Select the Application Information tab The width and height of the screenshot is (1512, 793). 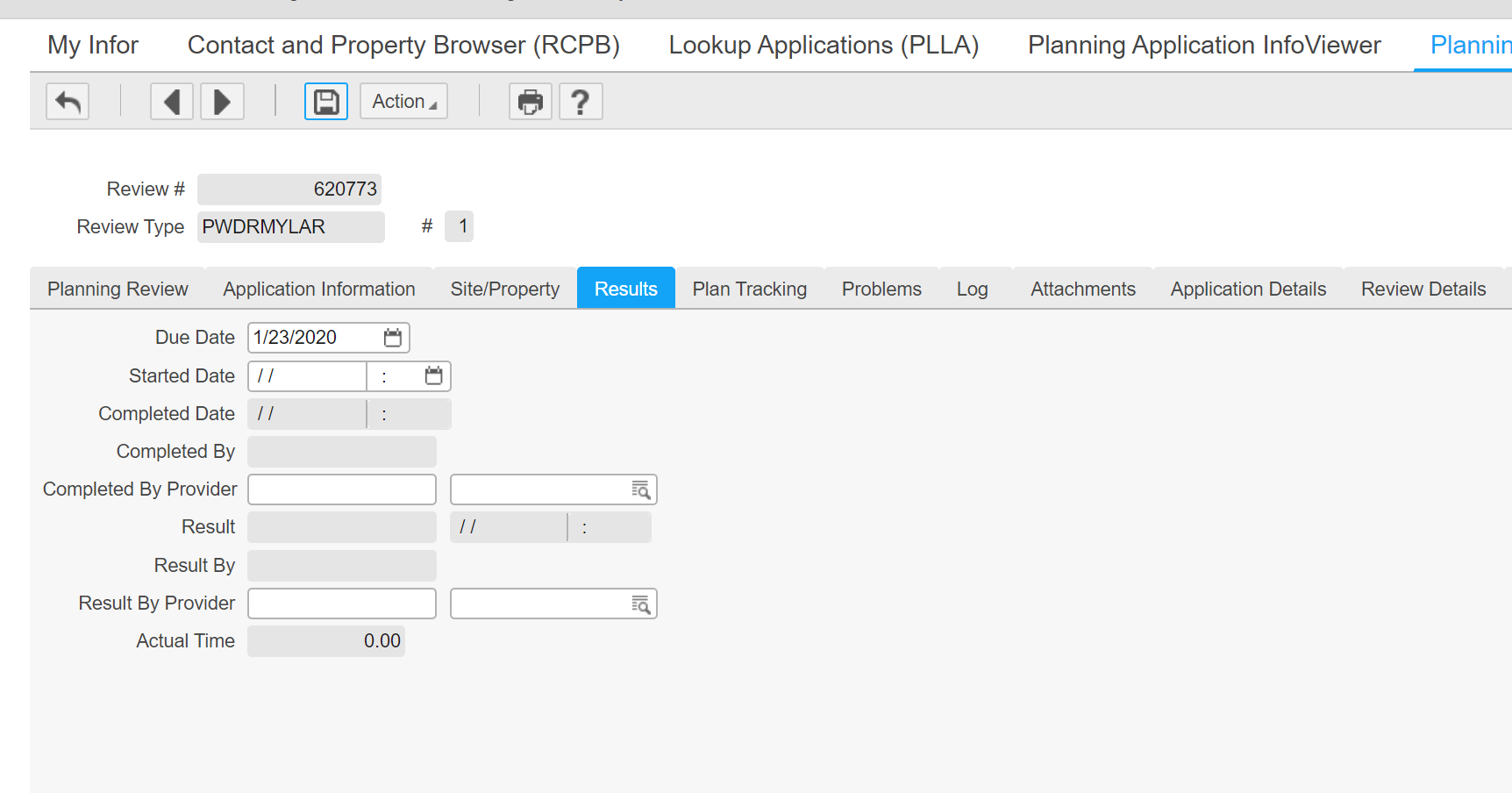coord(319,289)
